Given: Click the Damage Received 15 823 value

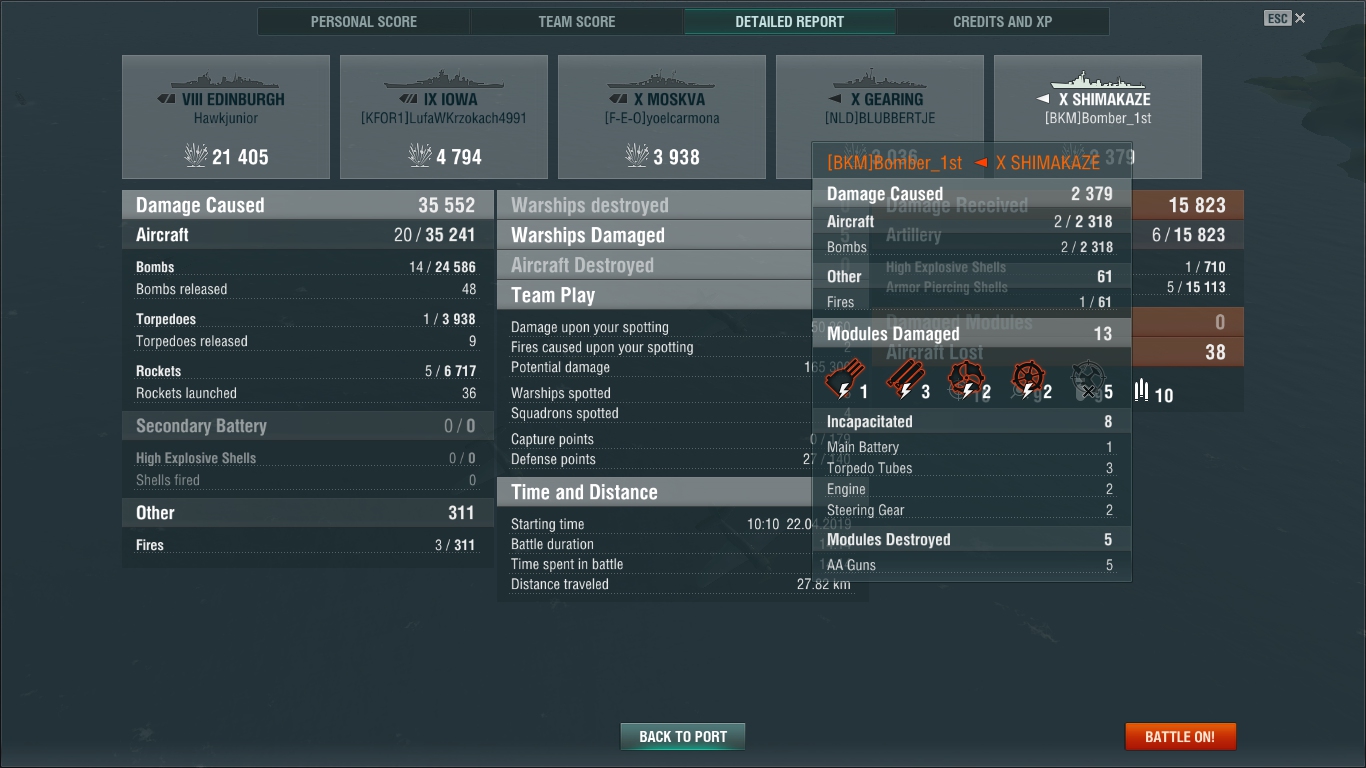Looking at the screenshot, I should coord(1197,205).
